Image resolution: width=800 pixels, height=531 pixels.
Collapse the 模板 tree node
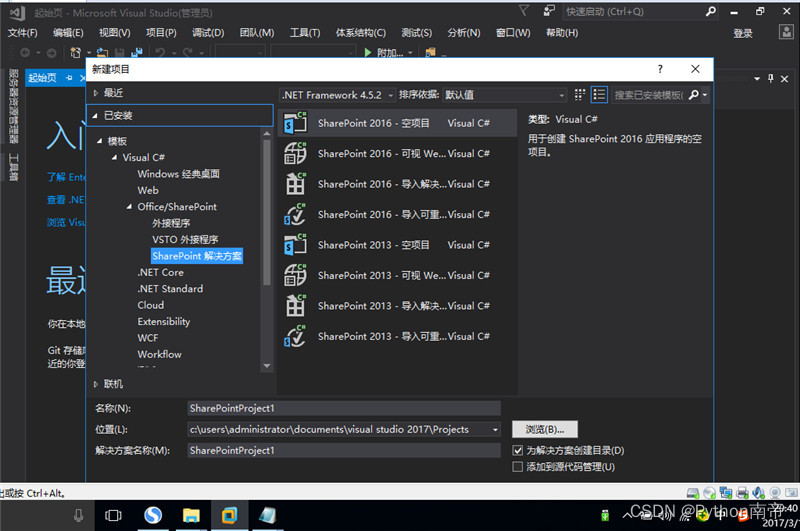(x=100, y=141)
